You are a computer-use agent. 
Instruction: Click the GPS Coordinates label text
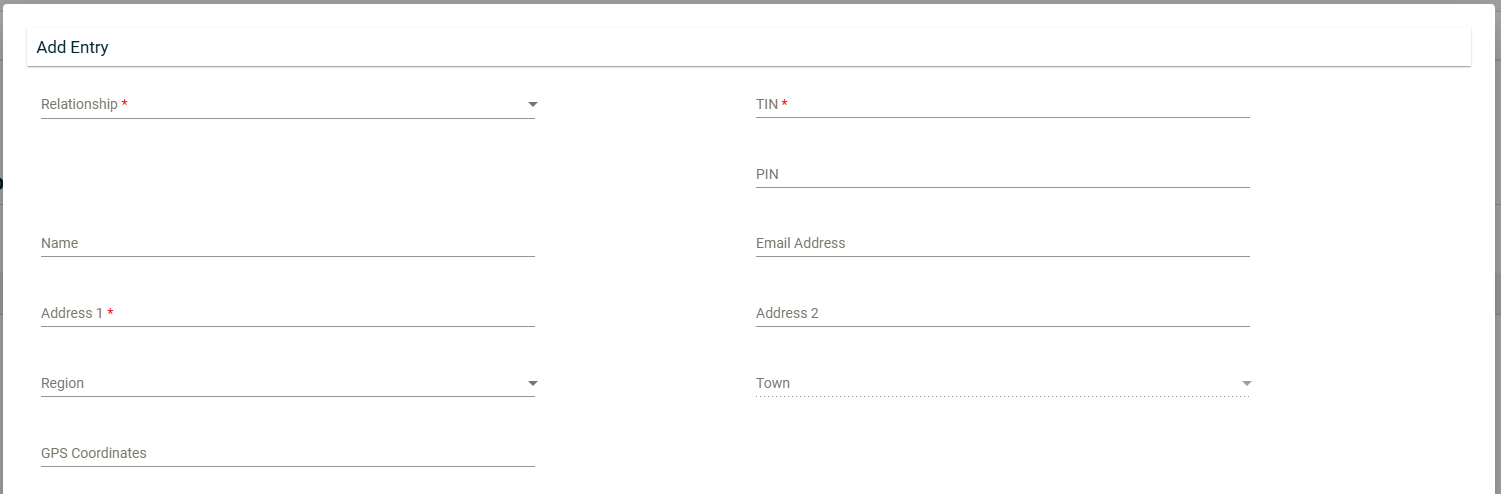(x=94, y=453)
